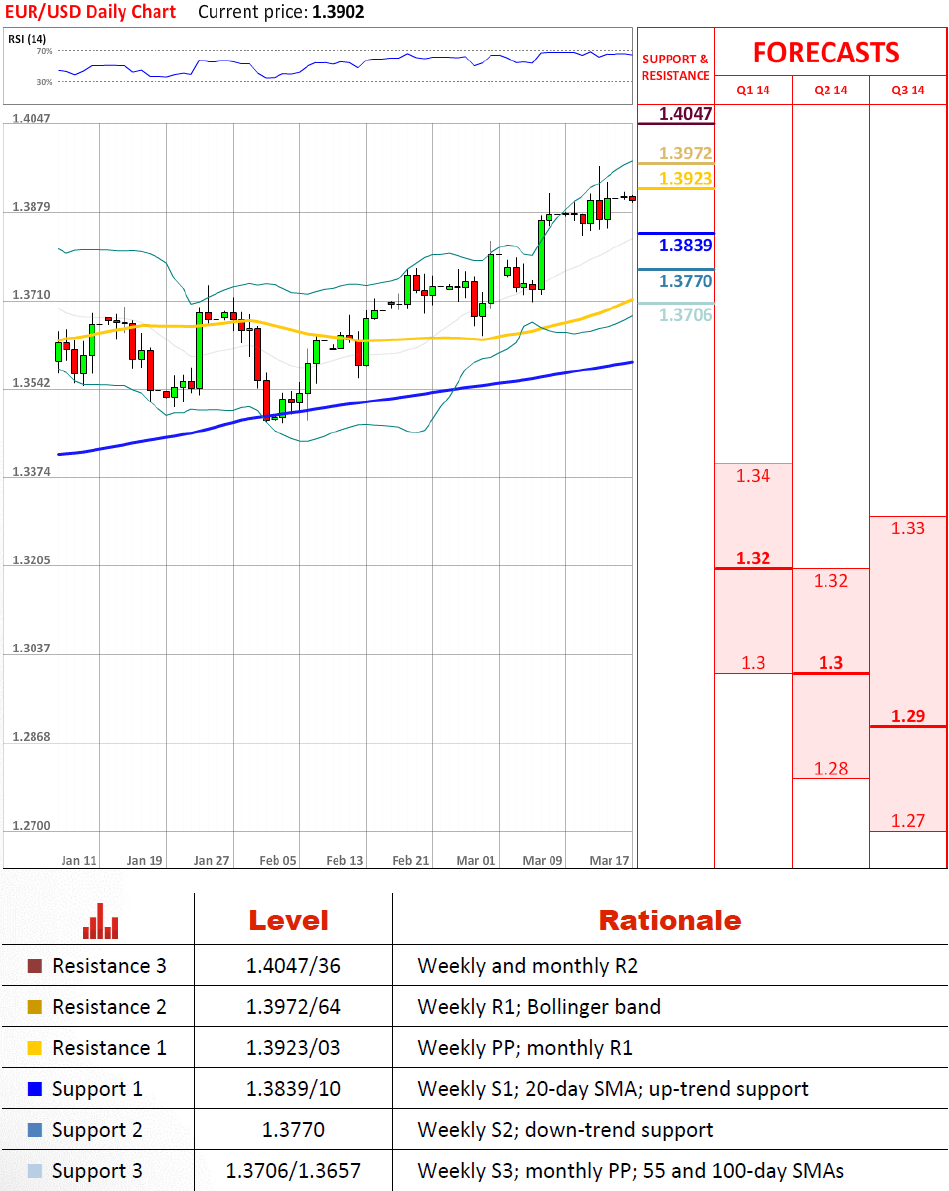
Task: Click the 1.3839 blue support level tag
Action: click(686, 245)
